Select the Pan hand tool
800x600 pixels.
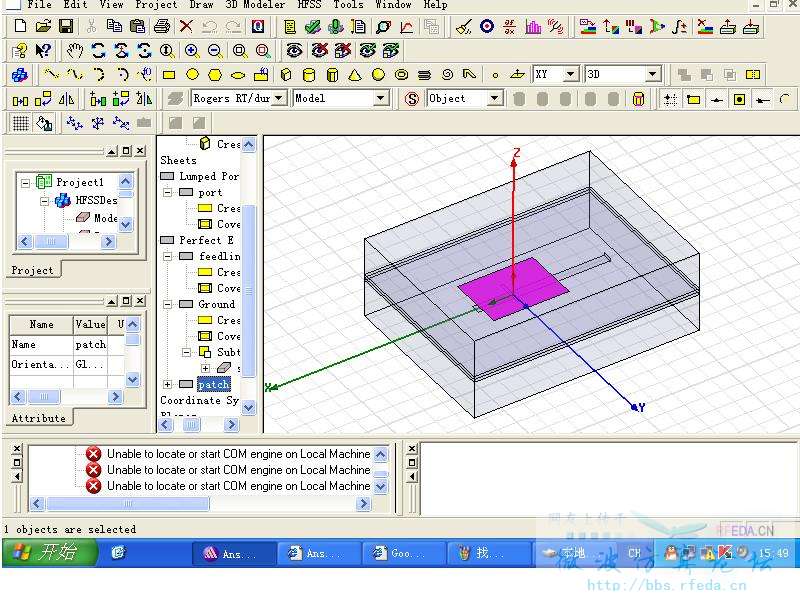click(75, 50)
